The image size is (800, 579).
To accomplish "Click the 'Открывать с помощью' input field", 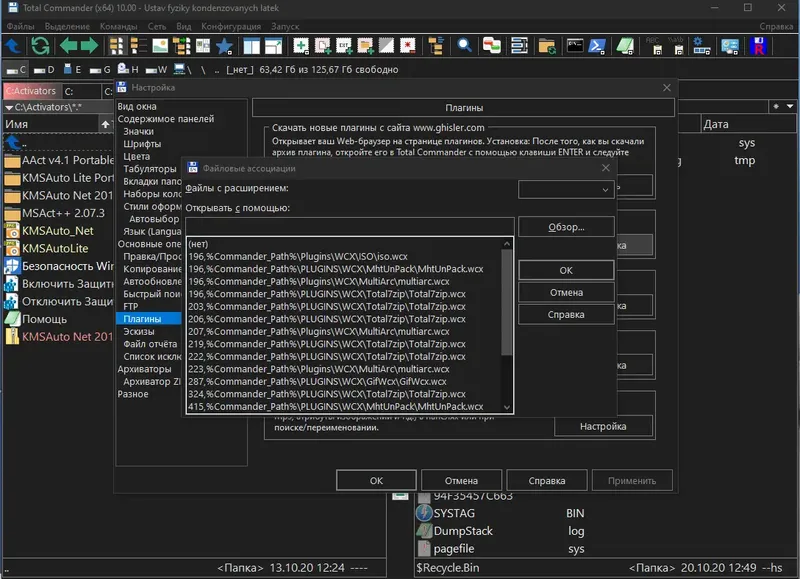I will click(350, 227).
